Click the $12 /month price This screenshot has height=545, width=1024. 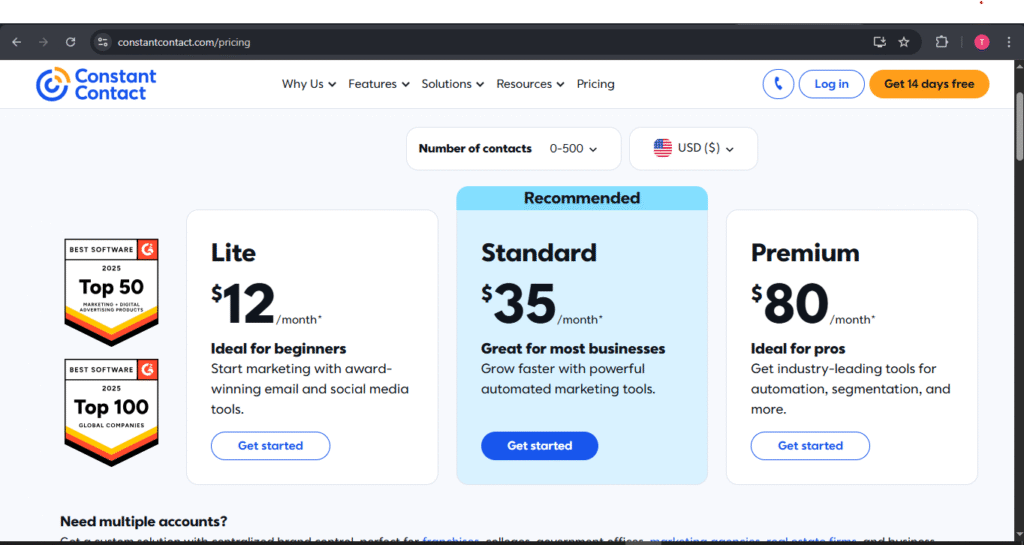266,304
